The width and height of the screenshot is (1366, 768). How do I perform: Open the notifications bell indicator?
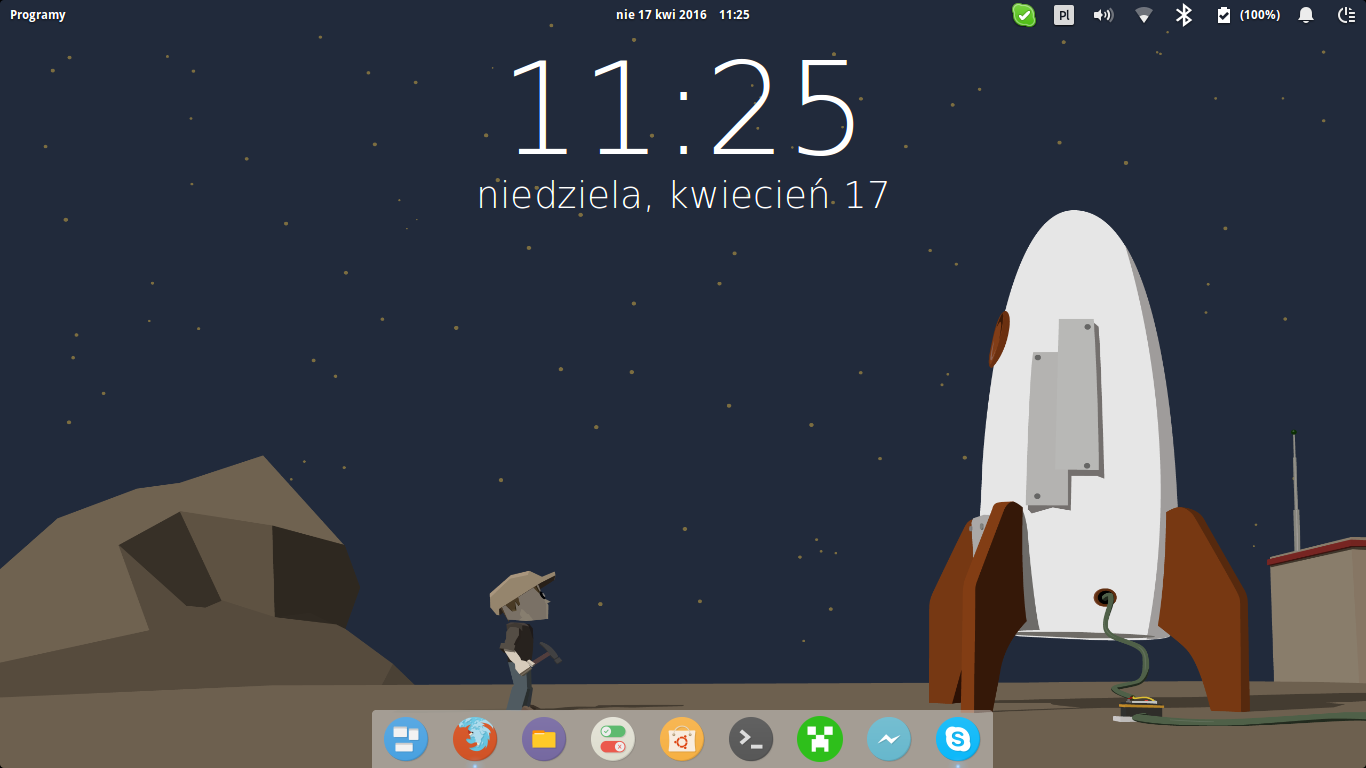pos(1306,15)
